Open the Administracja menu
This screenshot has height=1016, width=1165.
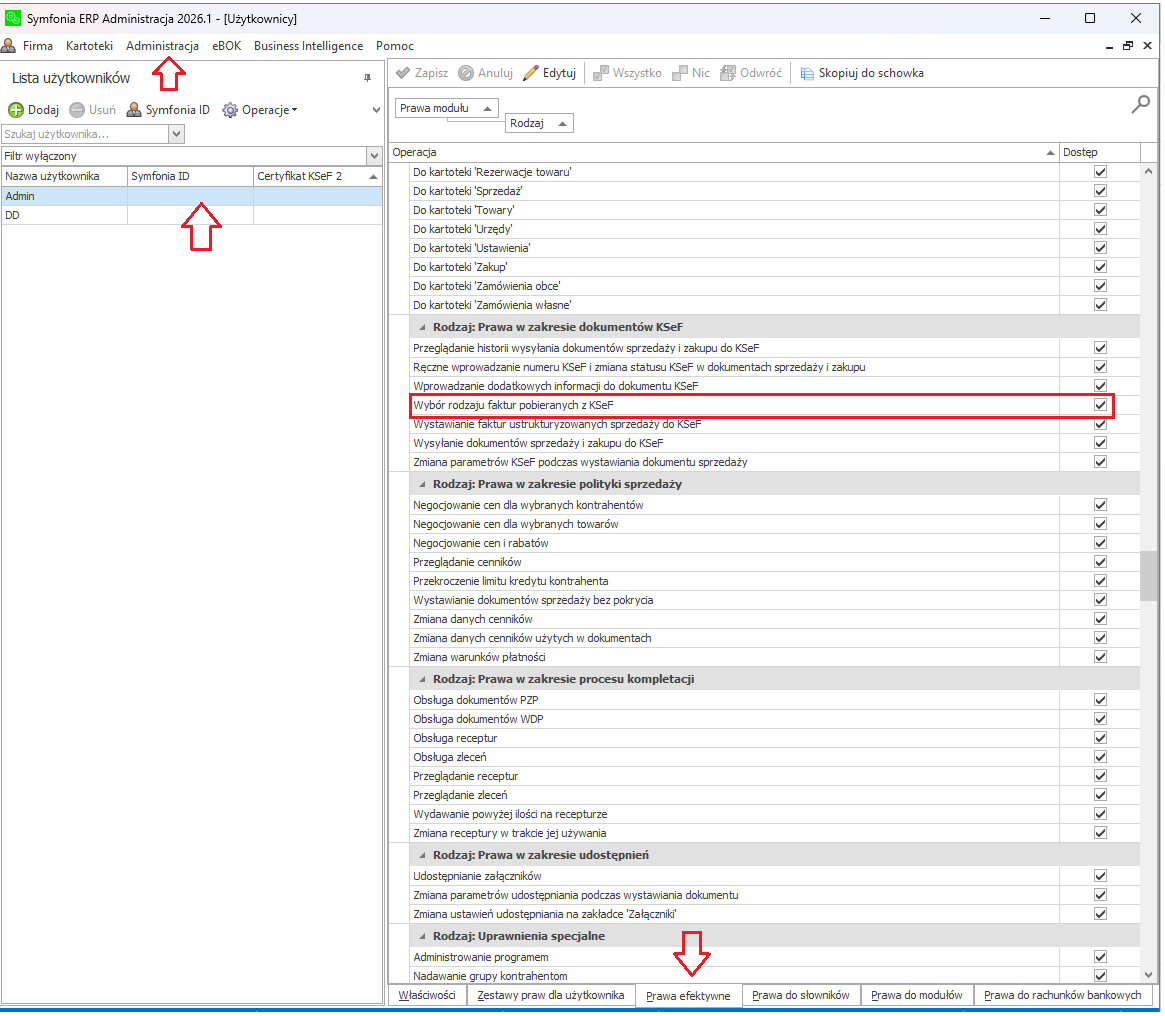coord(162,46)
